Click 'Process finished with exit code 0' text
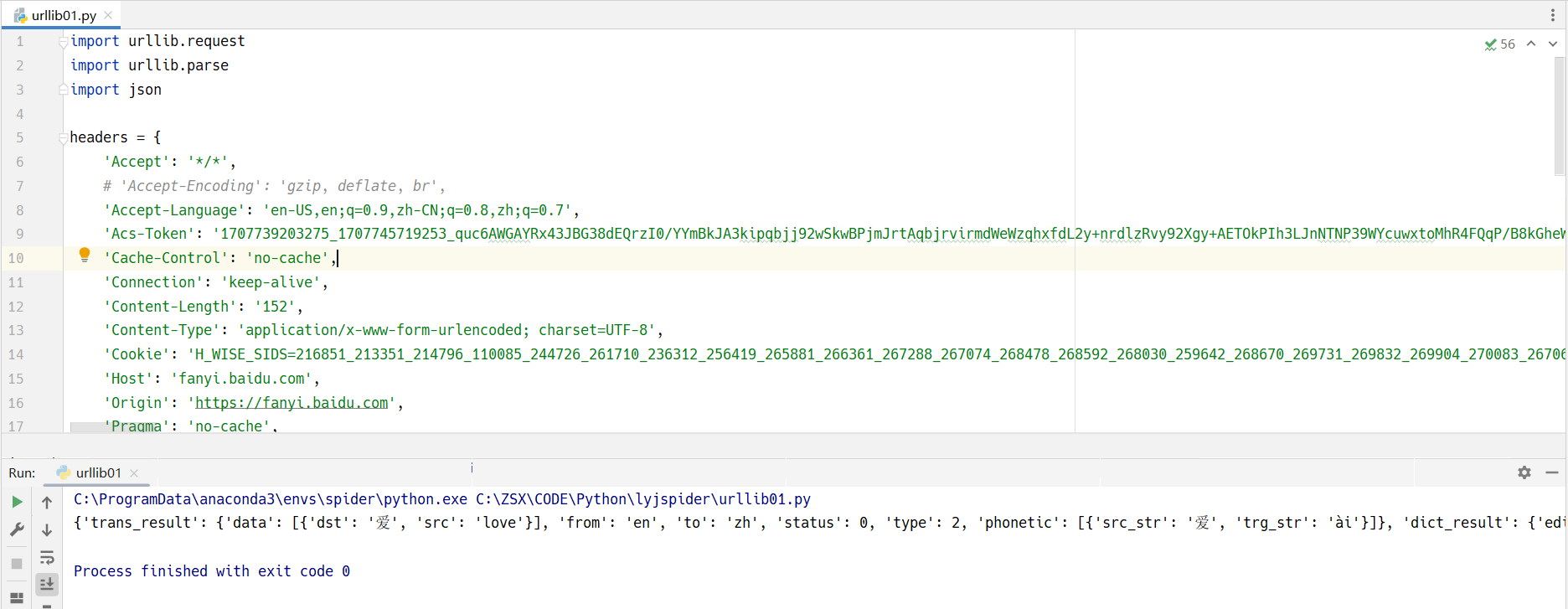The image size is (1568, 609). point(212,571)
